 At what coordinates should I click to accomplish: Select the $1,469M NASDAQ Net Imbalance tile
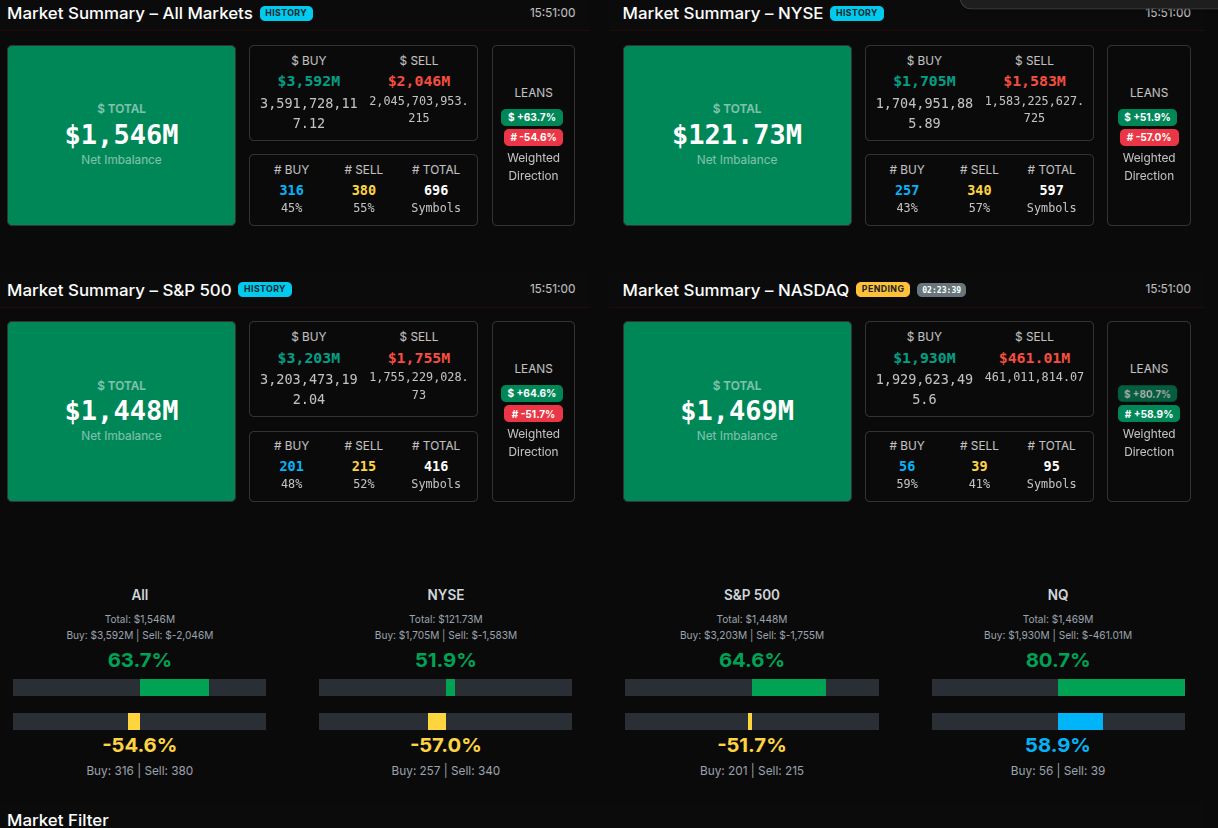[x=737, y=411]
